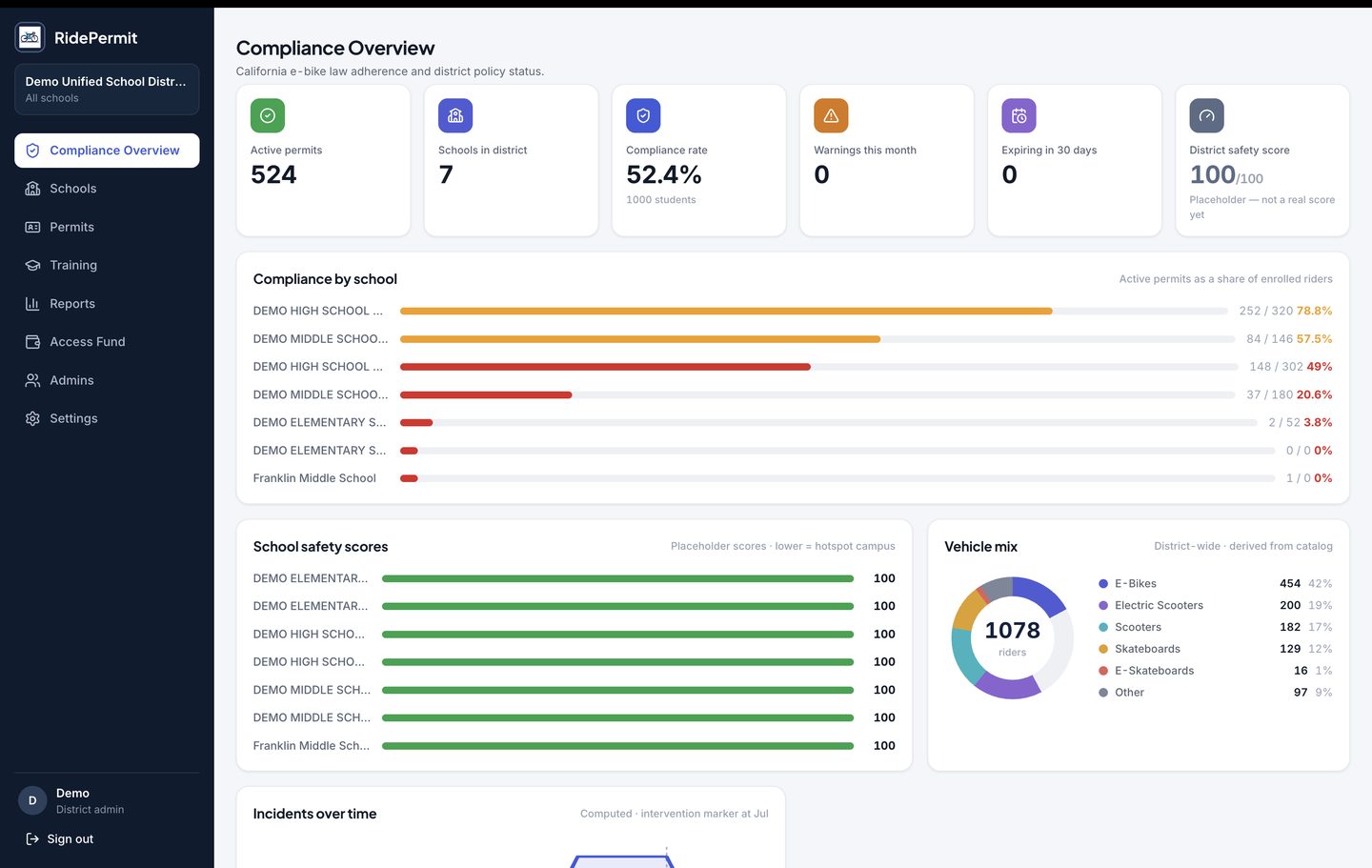The image size is (1372, 868).
Task: Click the Admins people icon
Action: (x=32, y=380)
